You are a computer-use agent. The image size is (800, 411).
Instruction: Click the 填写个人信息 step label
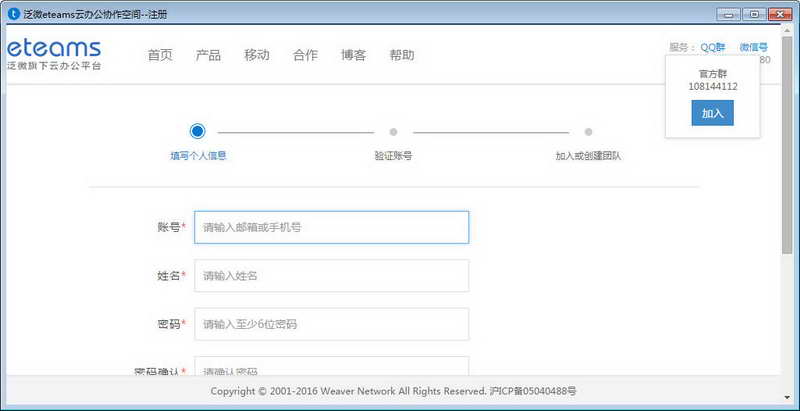click(198, 156)
